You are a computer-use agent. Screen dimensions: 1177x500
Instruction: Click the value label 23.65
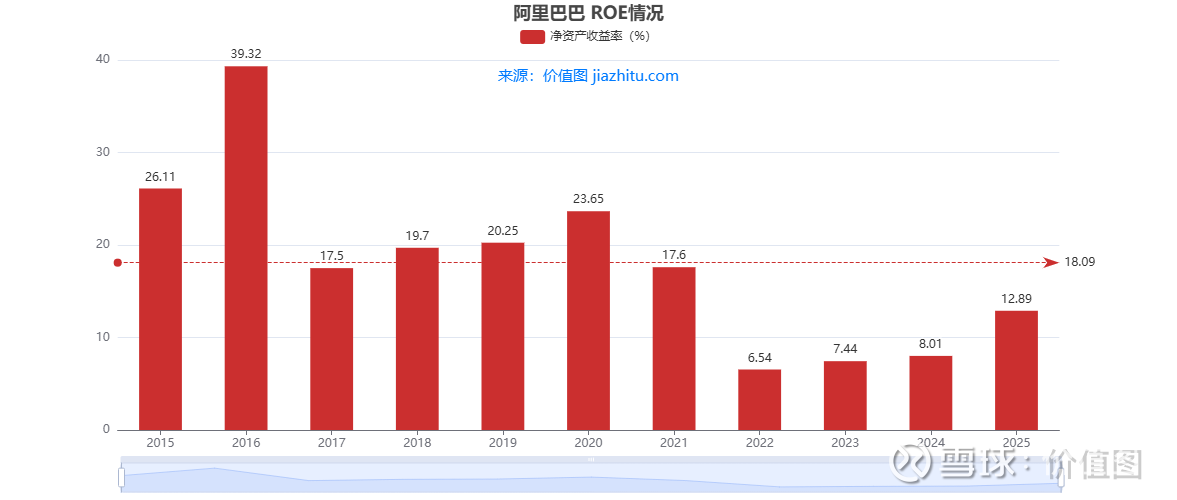[588, 199]
